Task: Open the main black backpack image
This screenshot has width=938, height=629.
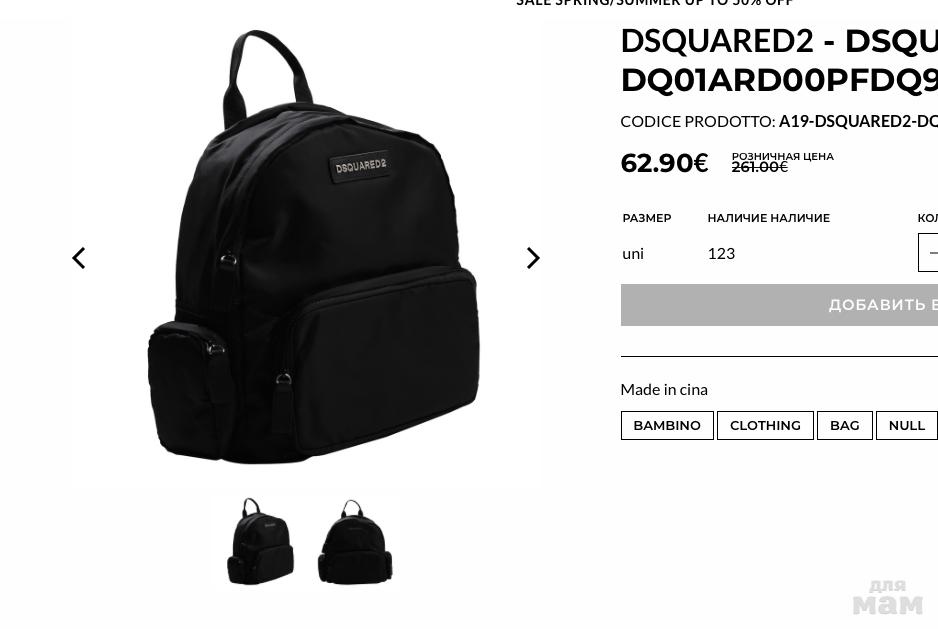Action: tap(313, 247)
